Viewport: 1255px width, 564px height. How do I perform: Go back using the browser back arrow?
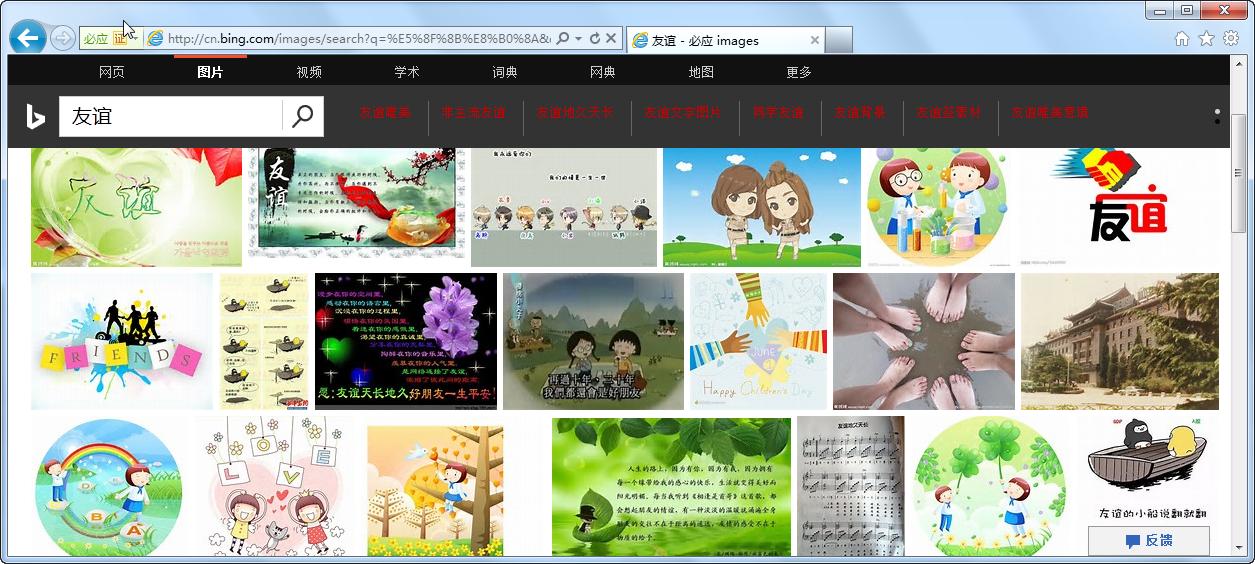click(x=27, y=38)
